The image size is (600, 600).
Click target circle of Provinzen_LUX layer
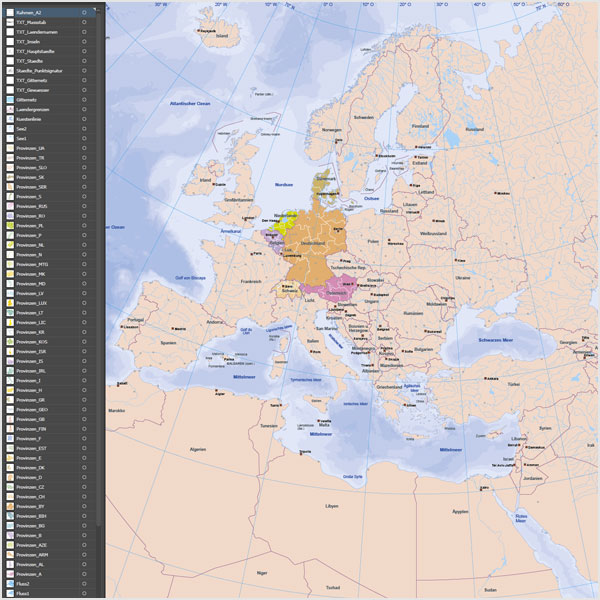[x=84, y=303]
